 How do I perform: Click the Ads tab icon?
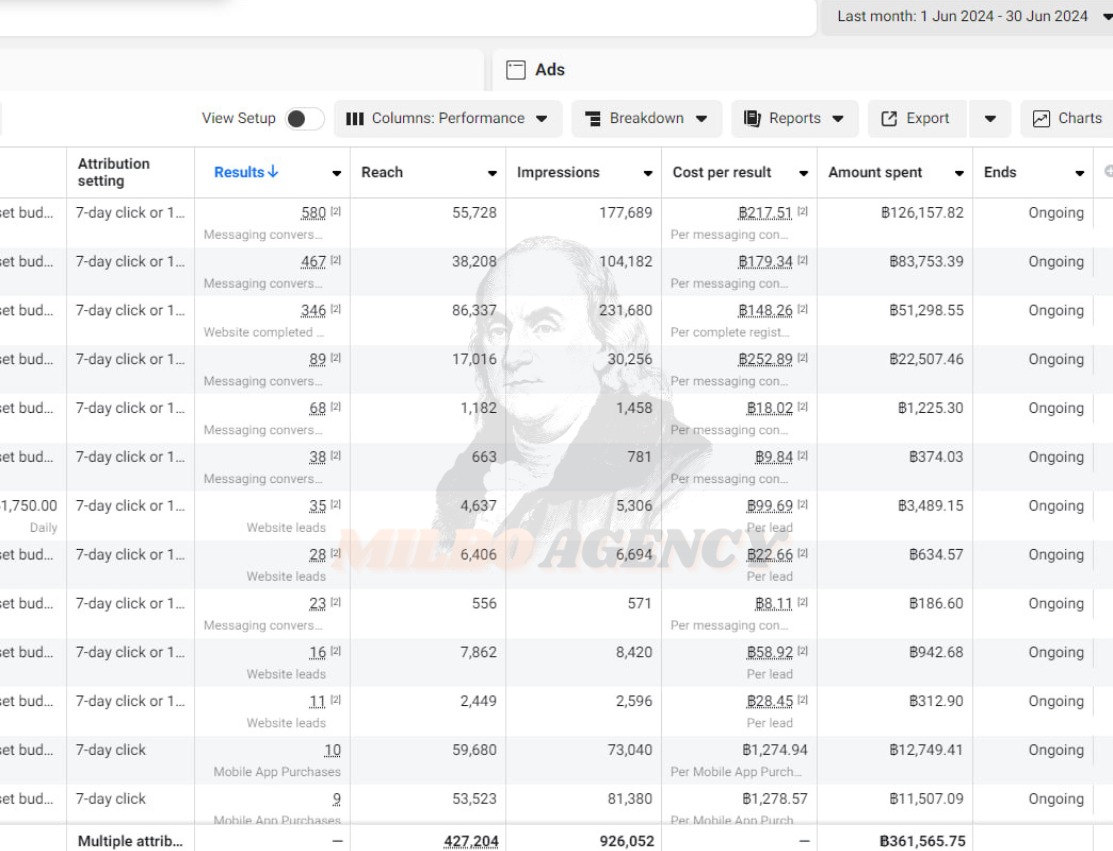[516, 70]
